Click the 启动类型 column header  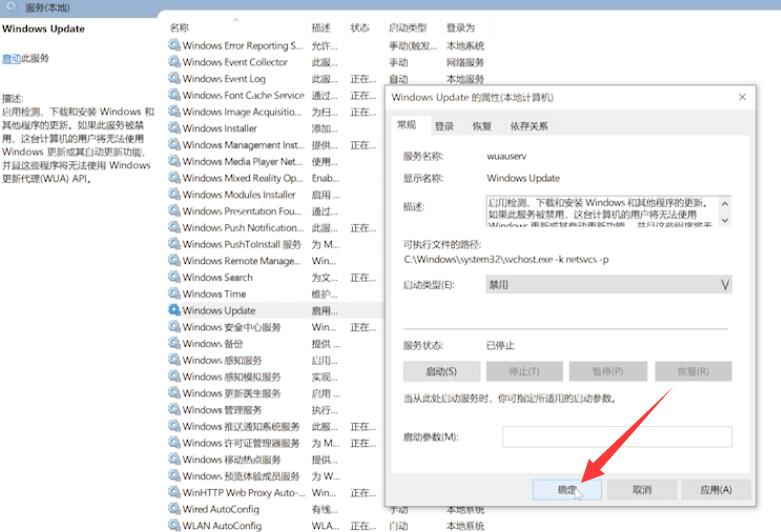point(408,28)
